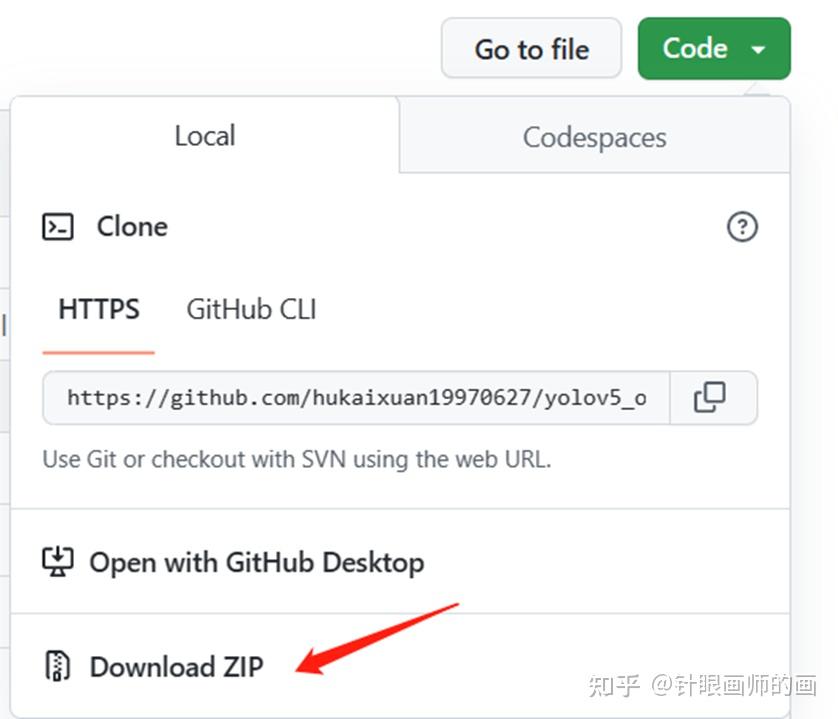This screenshot has width=838, height=719.
Task: Click the Clone terminal icon
Action: pyautogui.click(x=58, y=227)
